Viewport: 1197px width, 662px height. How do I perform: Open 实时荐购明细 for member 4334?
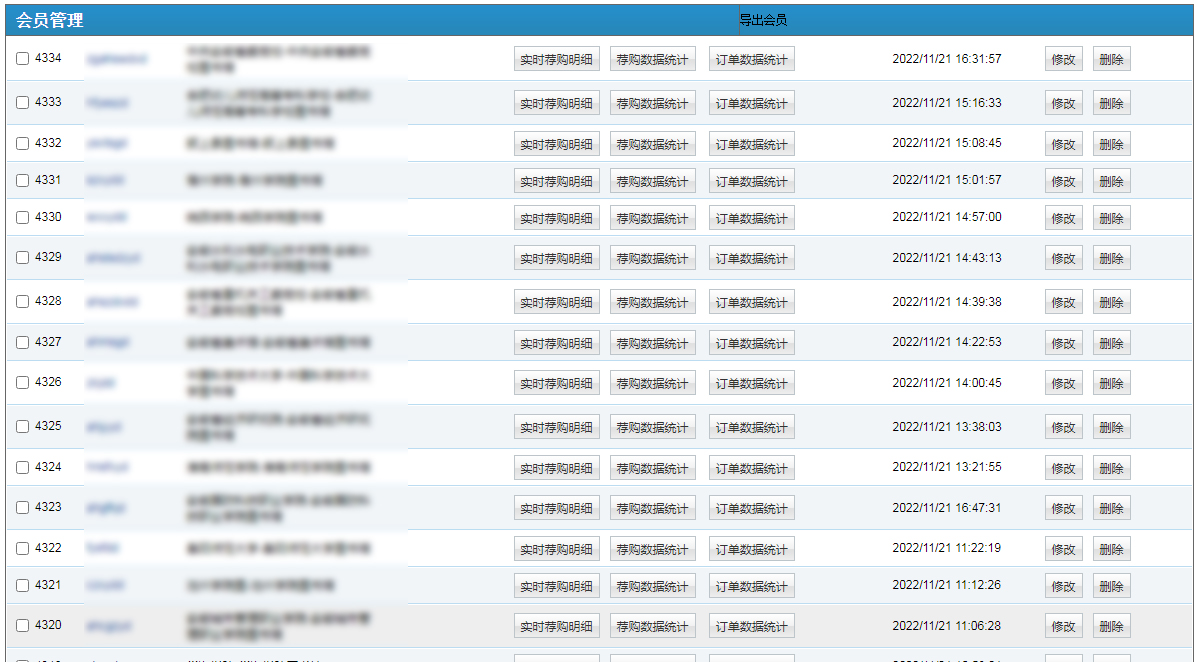[556, 59]
